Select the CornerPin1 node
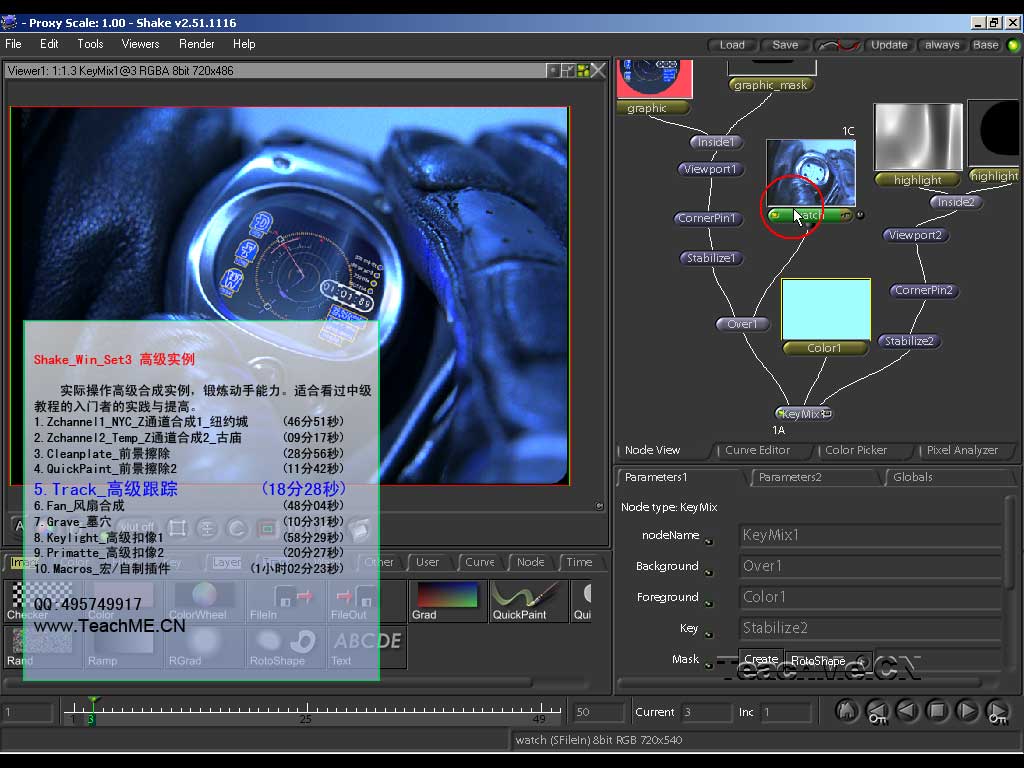1024x768 pixels. [x=707, y=218]
